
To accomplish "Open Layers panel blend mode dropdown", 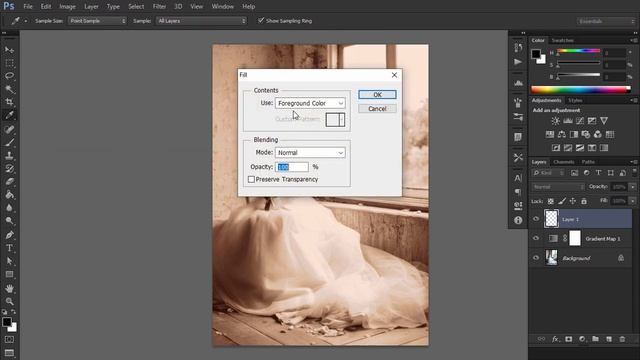I will (558, 187).
